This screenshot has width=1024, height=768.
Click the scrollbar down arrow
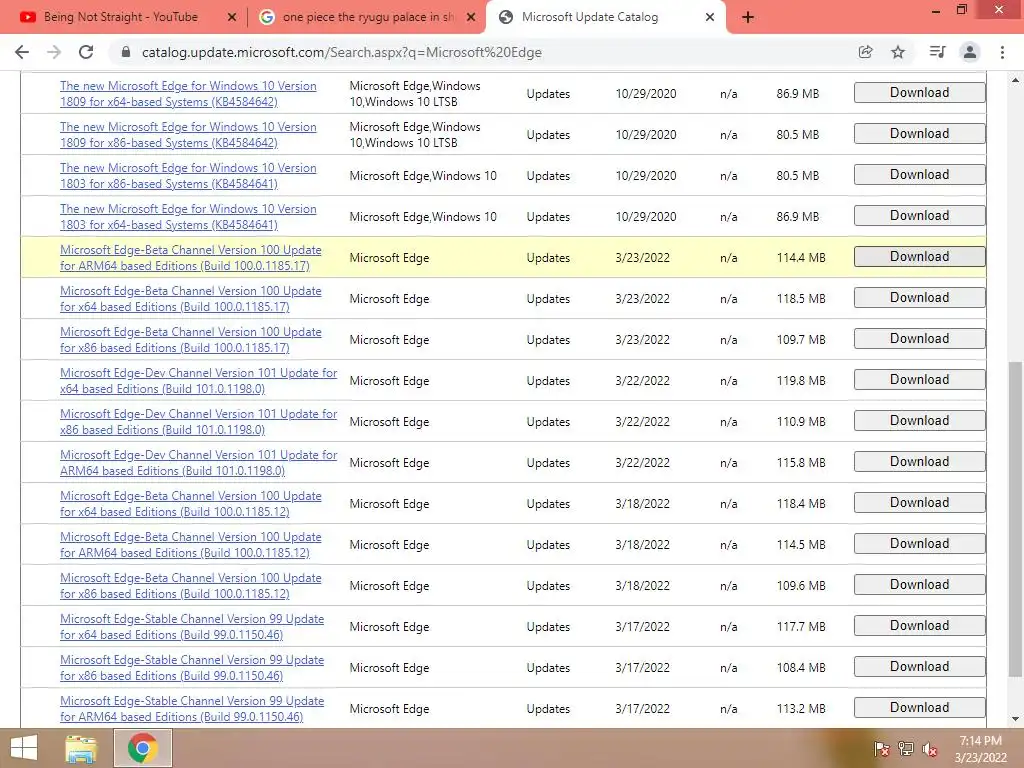tap(1015, 720)
